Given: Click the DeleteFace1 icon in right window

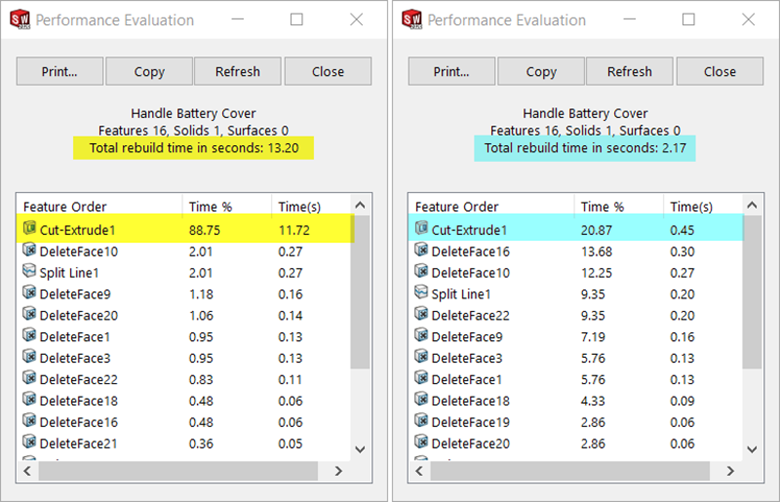Looking at the screenshot, I should pos(422,378).
